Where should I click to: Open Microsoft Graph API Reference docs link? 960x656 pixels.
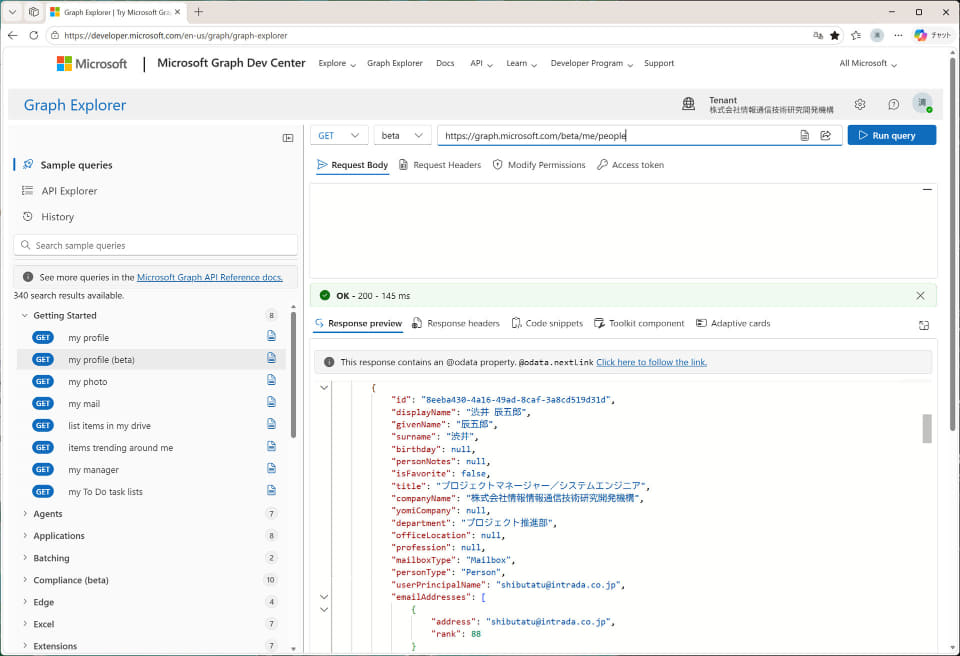pos(209,277)
